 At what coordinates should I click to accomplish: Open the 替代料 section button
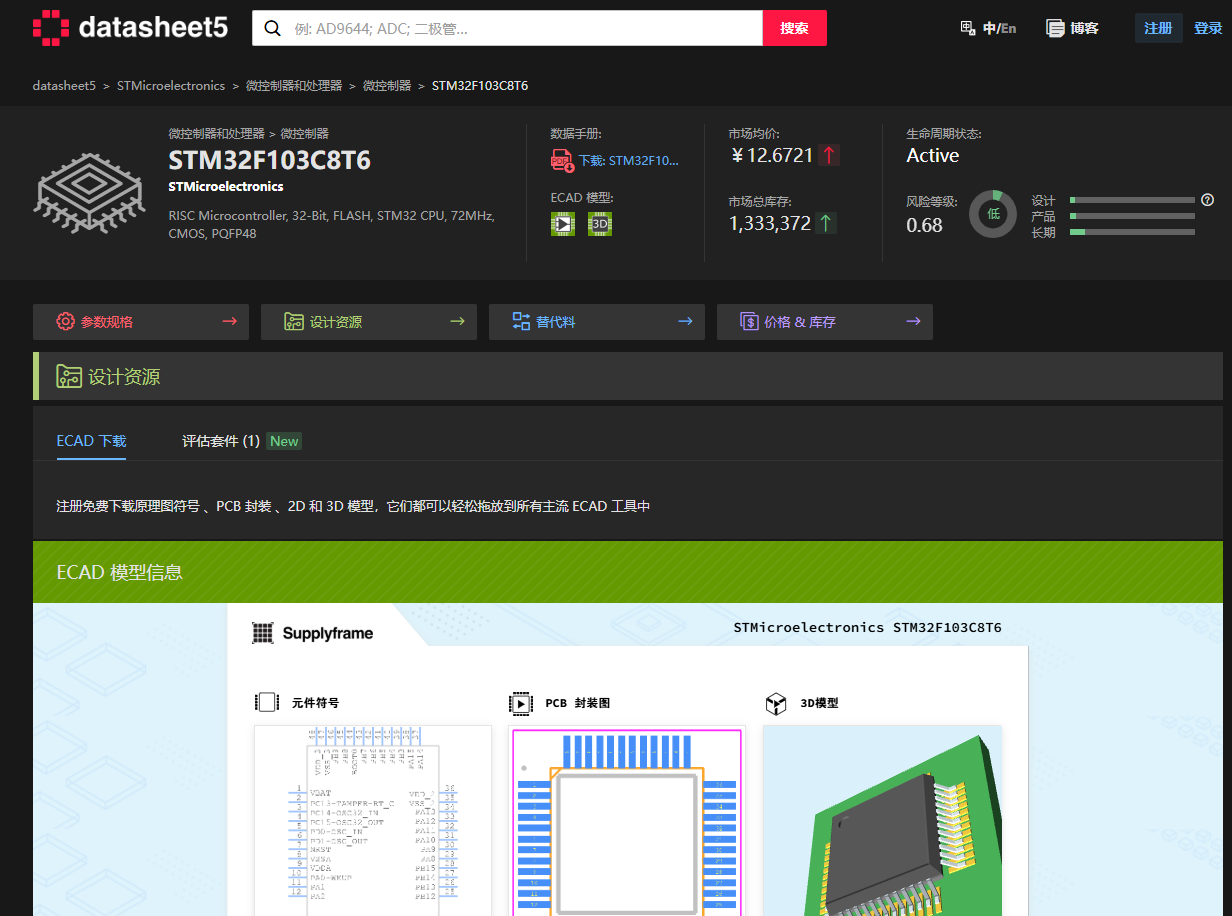coord(597,322)
